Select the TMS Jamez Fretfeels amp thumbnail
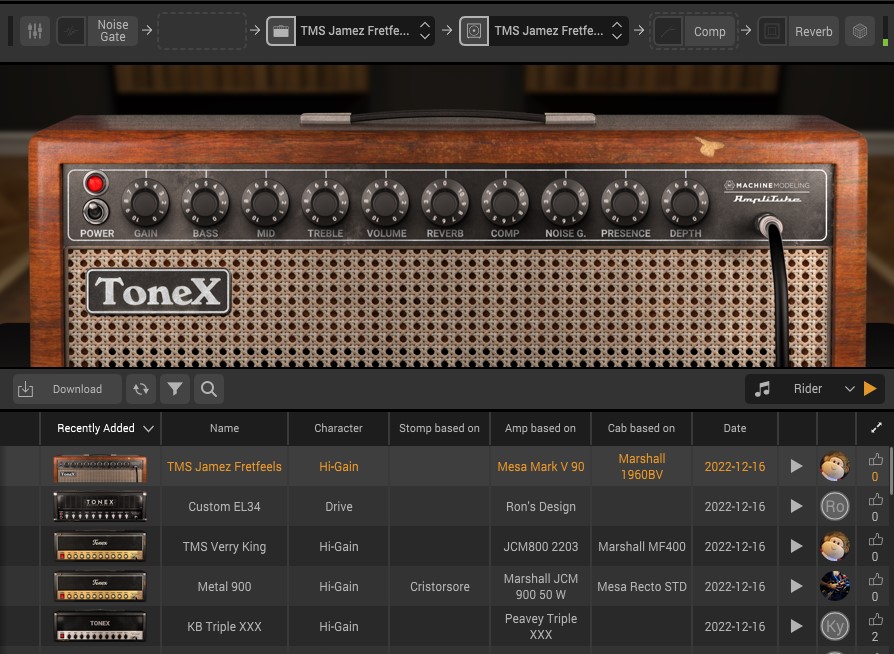 [100, 468]
